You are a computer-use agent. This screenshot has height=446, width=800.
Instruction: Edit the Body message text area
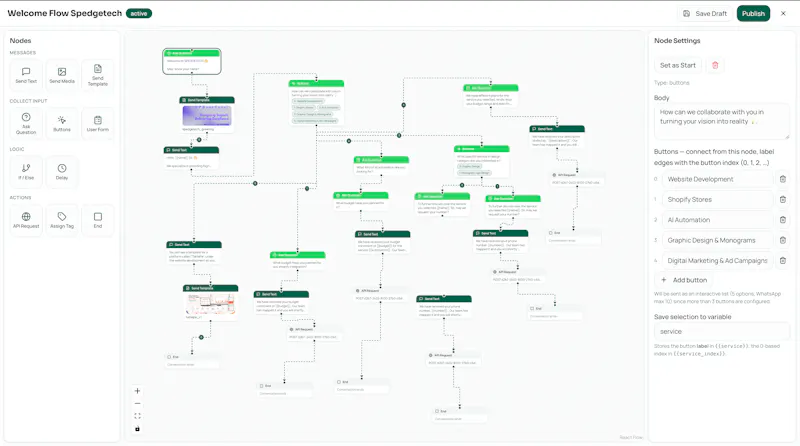pos(721,122)
